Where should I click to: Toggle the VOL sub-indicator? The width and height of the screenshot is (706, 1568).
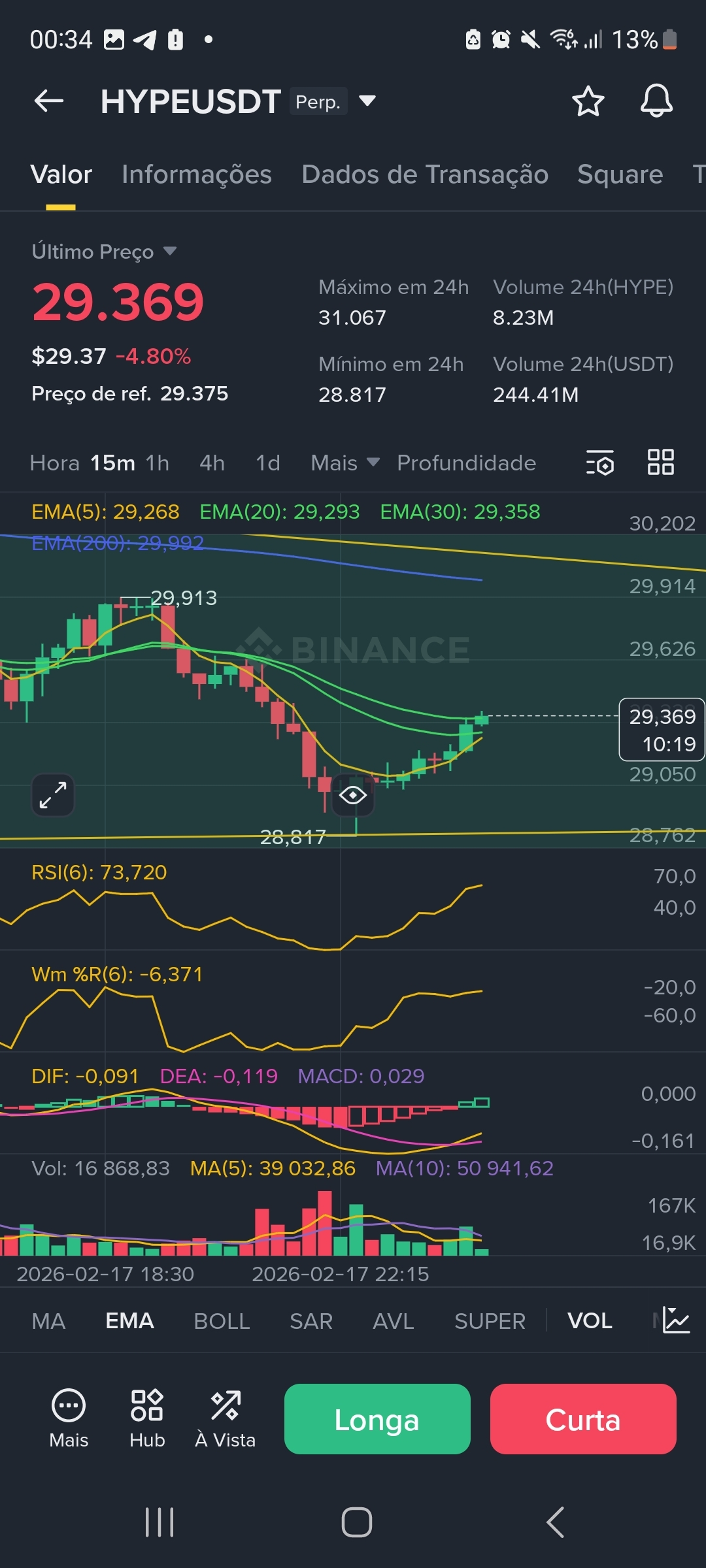tap(590, 1321)
